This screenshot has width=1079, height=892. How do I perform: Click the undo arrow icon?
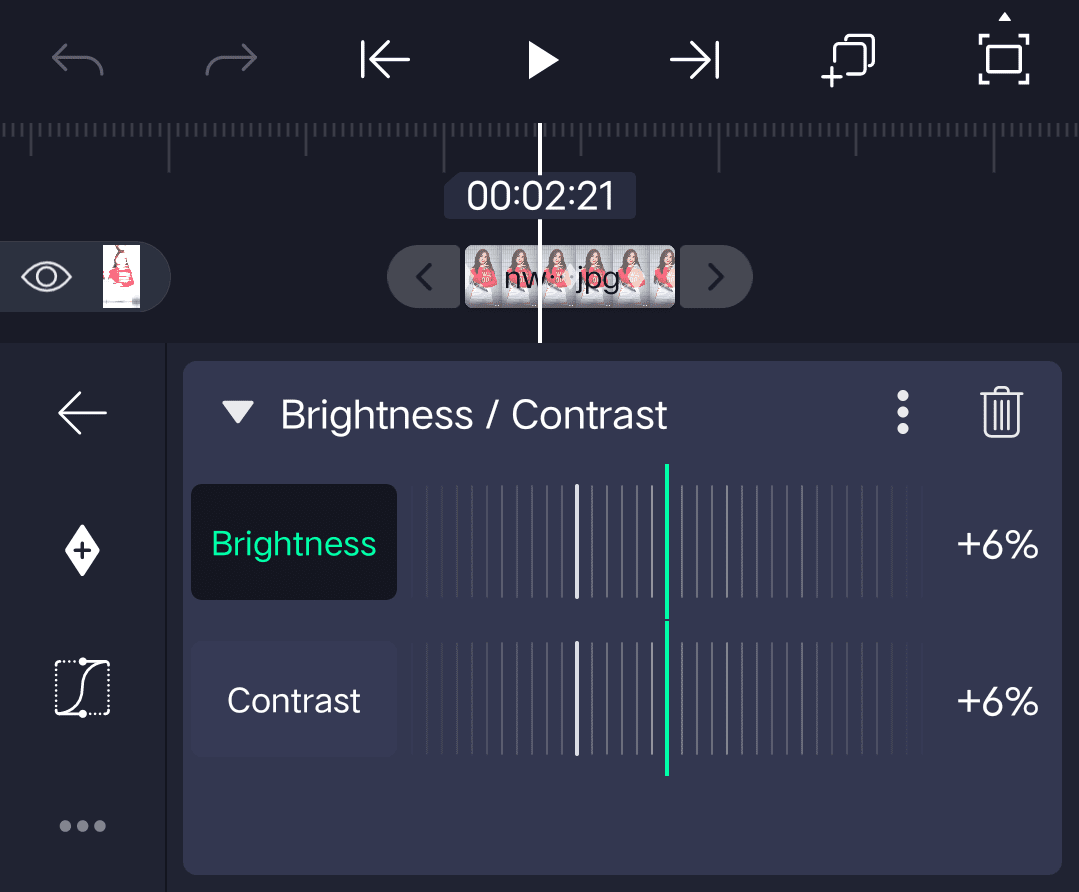78,62
